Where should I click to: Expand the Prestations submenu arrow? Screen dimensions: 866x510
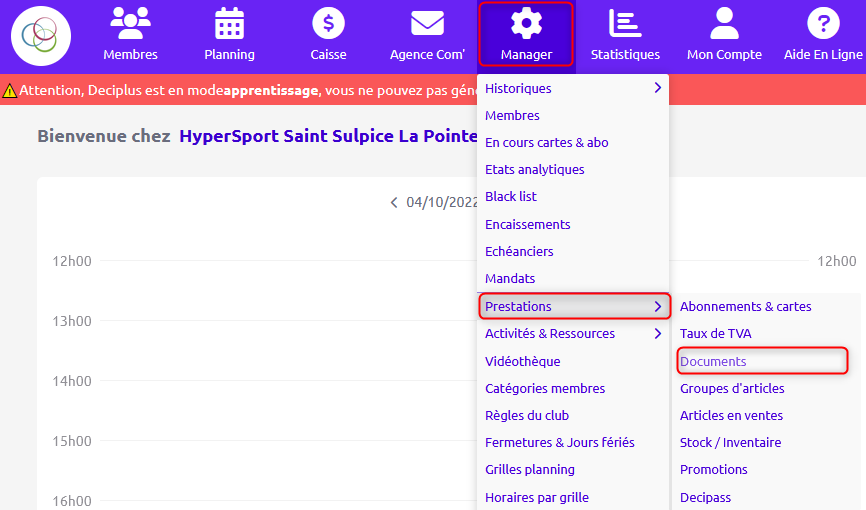(x=657, y=306)
